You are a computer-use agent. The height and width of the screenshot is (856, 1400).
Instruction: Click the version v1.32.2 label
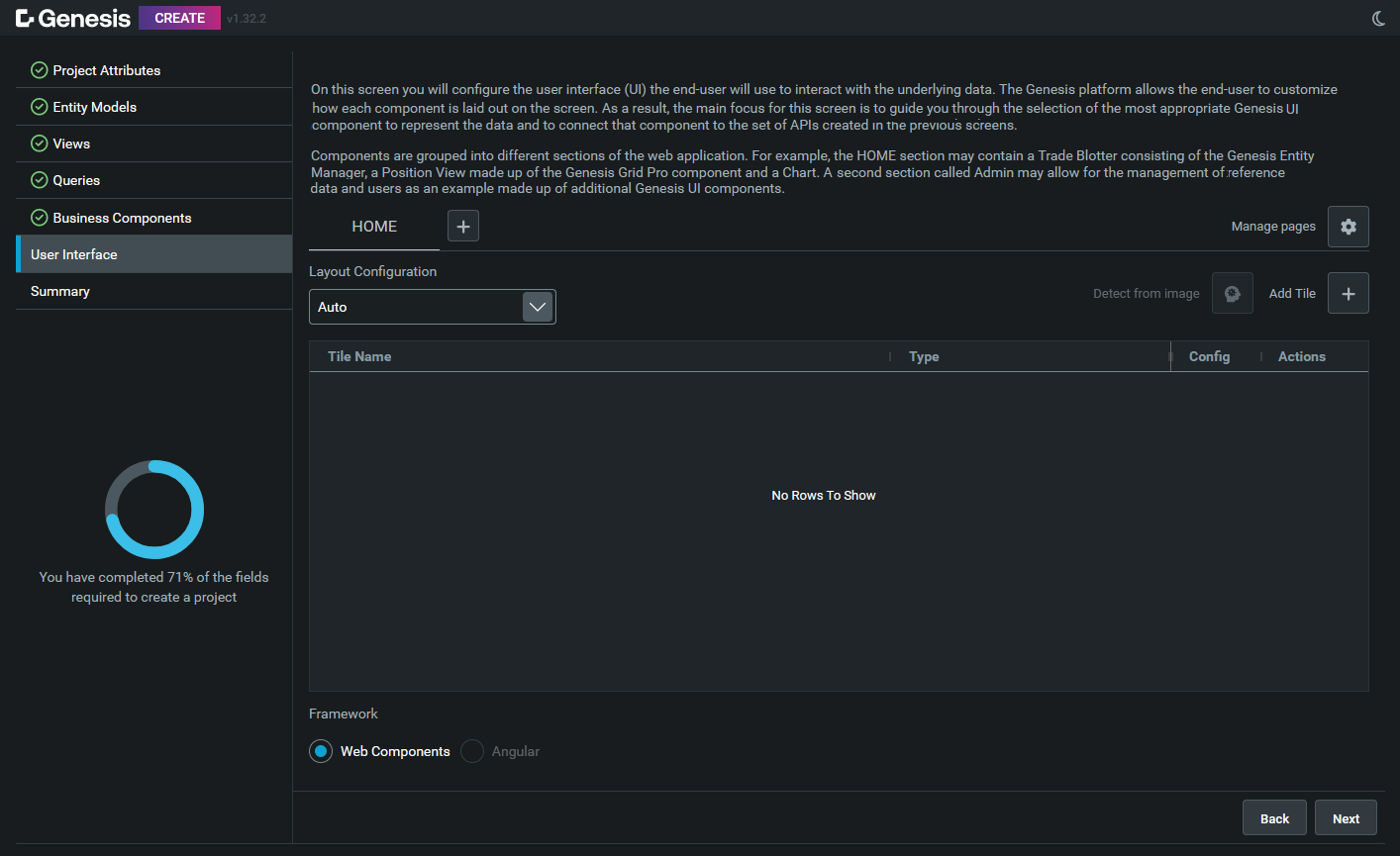pyautogui.click(x=247, y=19)
